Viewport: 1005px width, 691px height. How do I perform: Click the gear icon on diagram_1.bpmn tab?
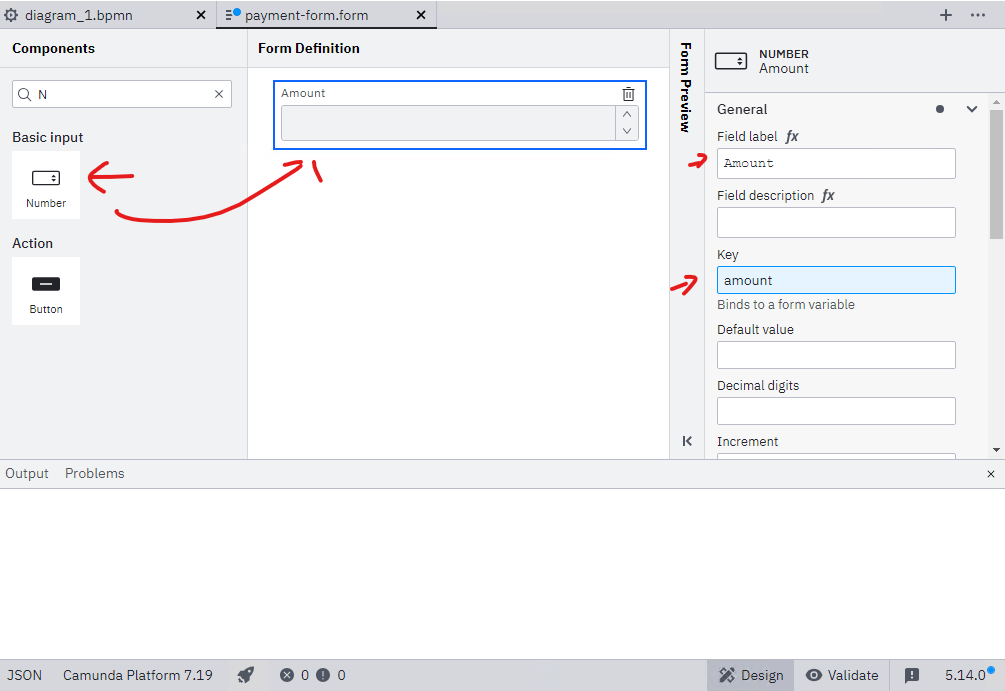coord(11,15)
